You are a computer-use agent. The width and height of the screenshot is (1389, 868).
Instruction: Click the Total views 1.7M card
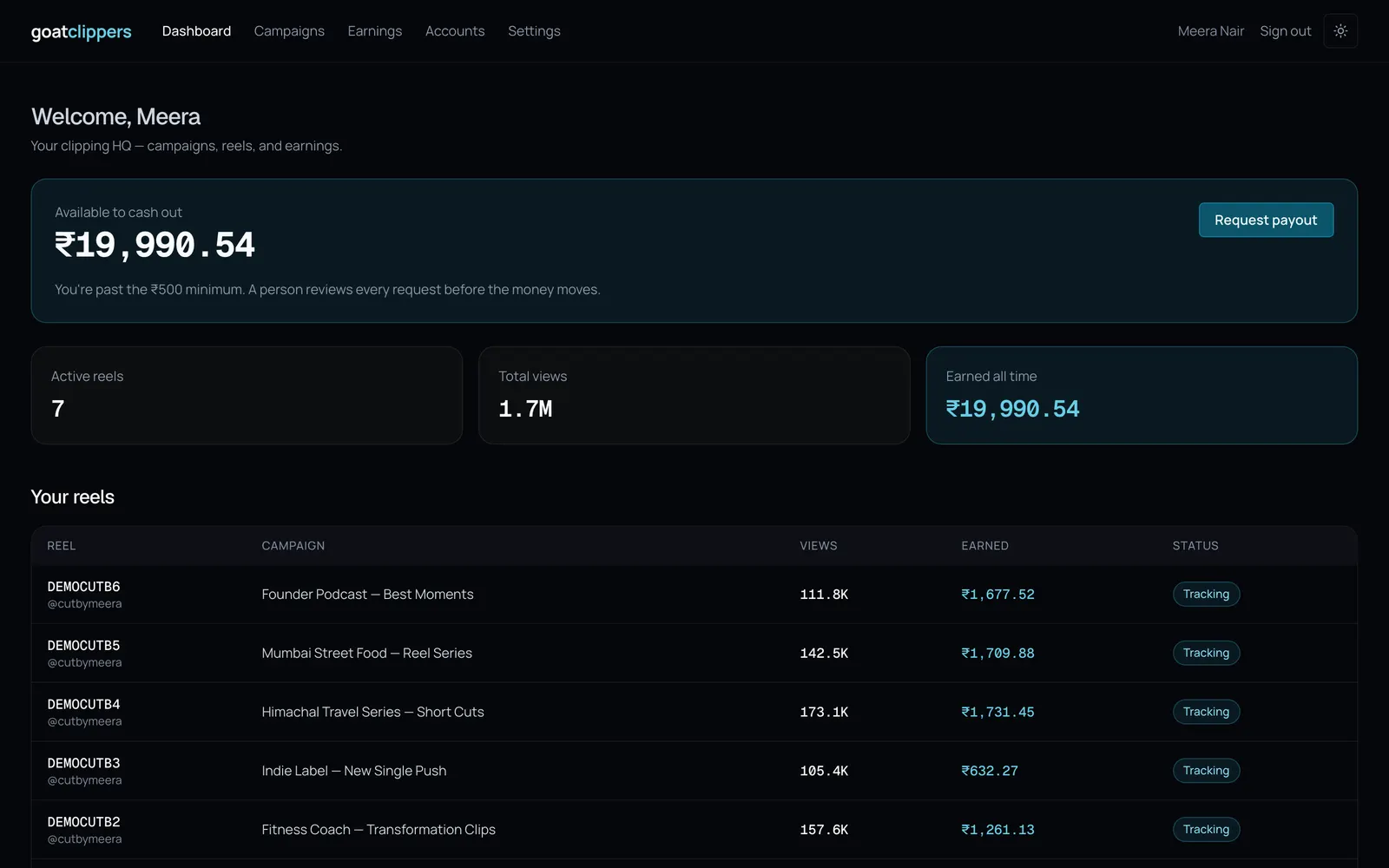click(694, 396)
